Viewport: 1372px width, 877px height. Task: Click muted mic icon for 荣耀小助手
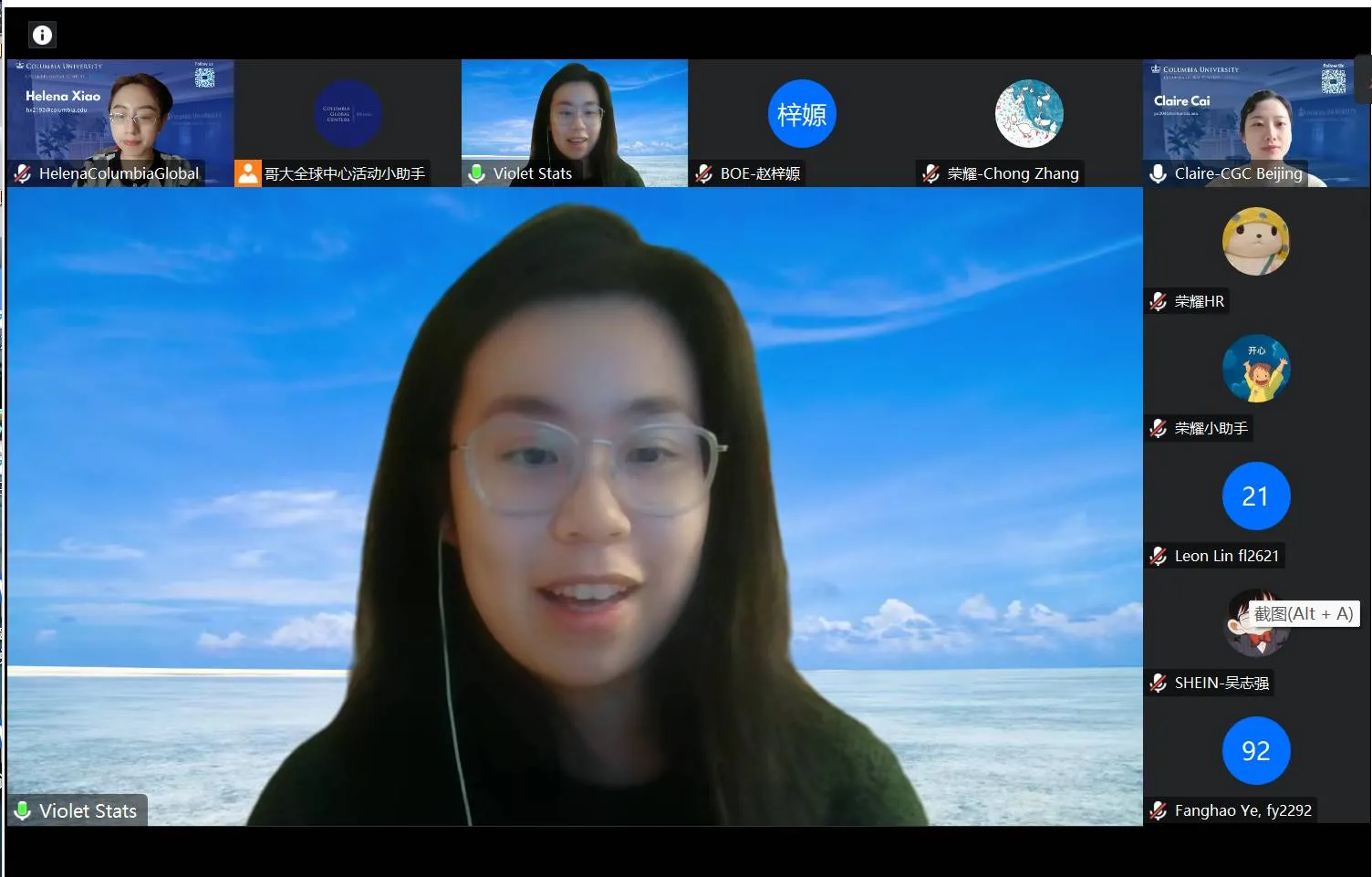click(1158, 428)
